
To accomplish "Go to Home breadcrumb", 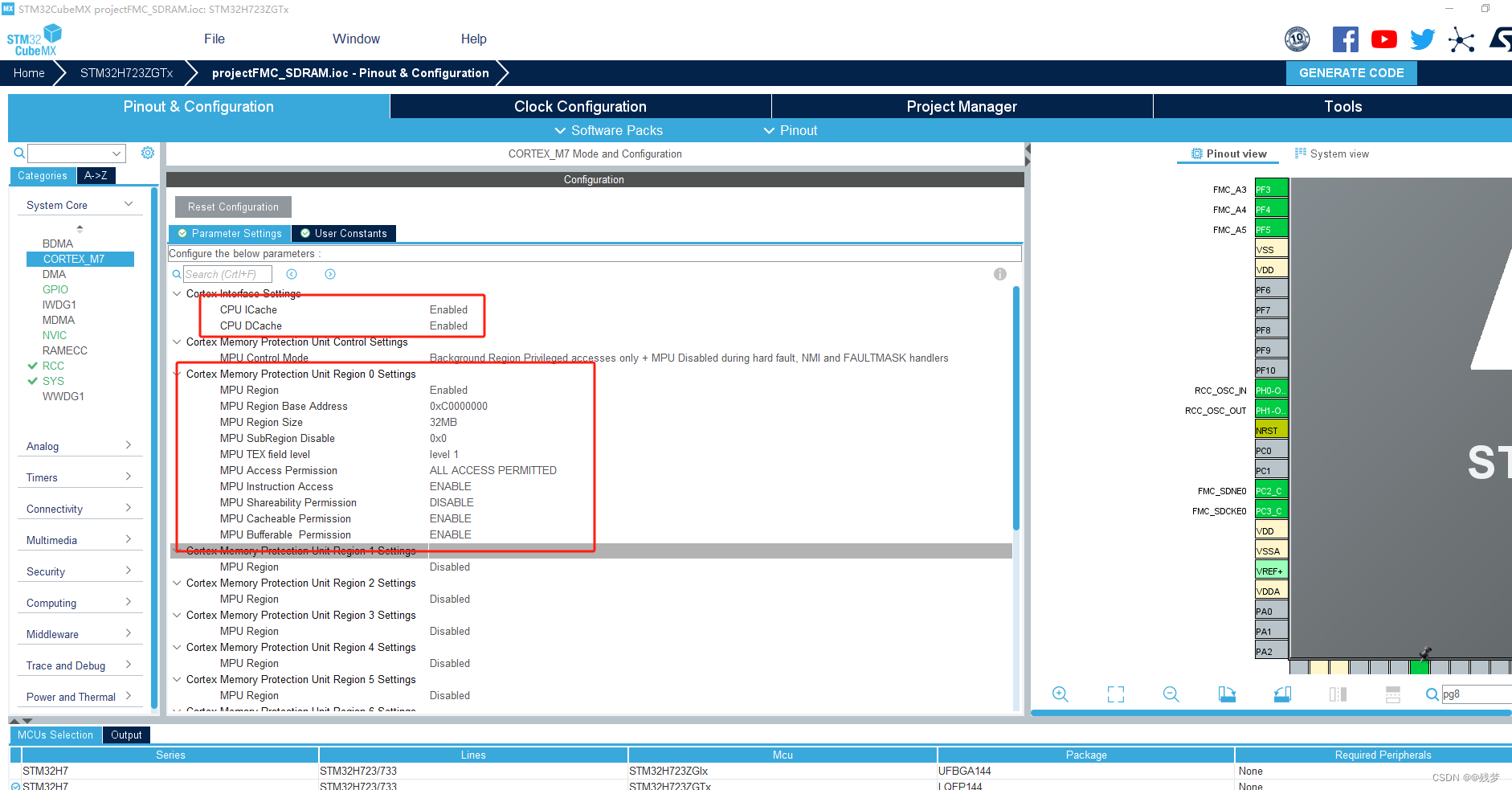I will point(29,72).
